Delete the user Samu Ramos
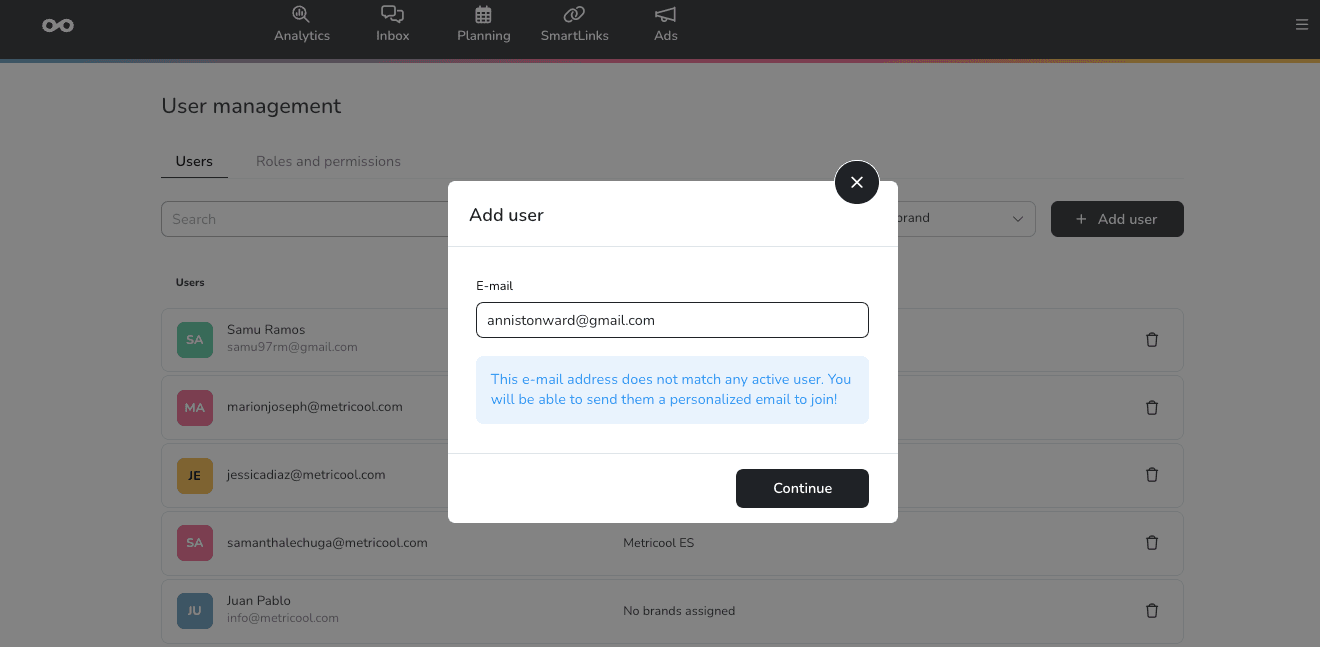 point(1151,340)
